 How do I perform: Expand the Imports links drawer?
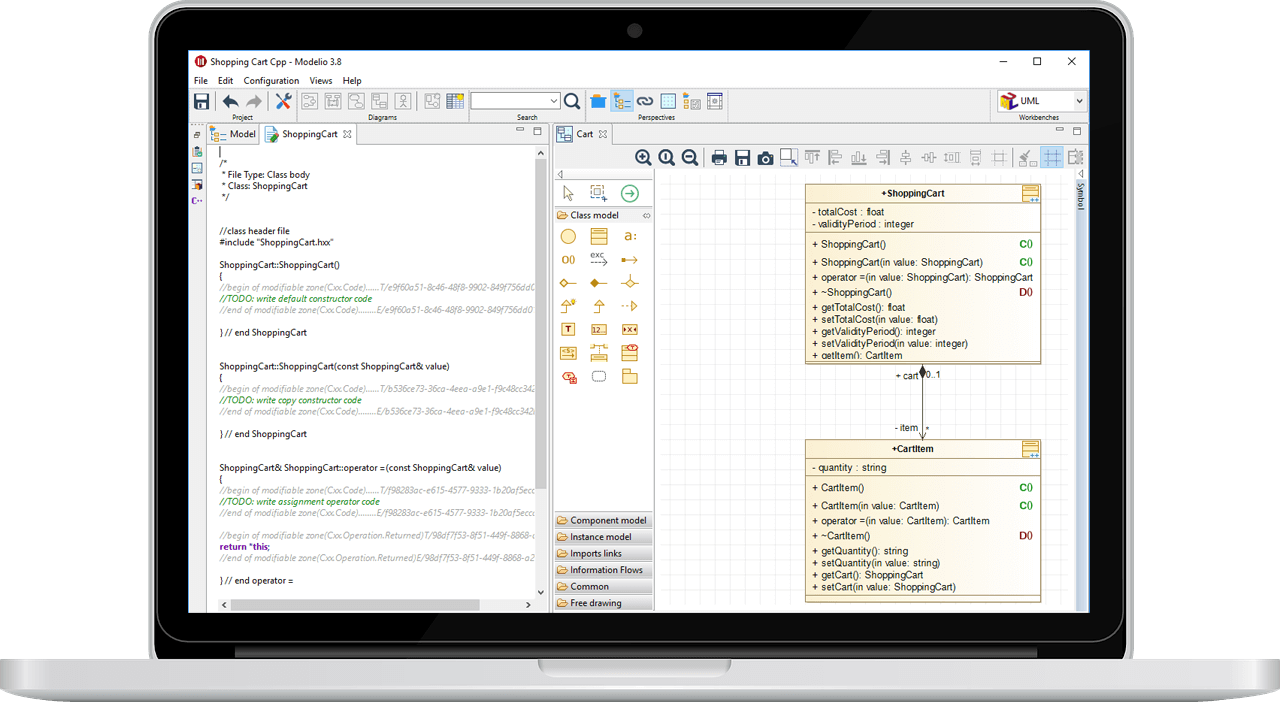(604, 553)
